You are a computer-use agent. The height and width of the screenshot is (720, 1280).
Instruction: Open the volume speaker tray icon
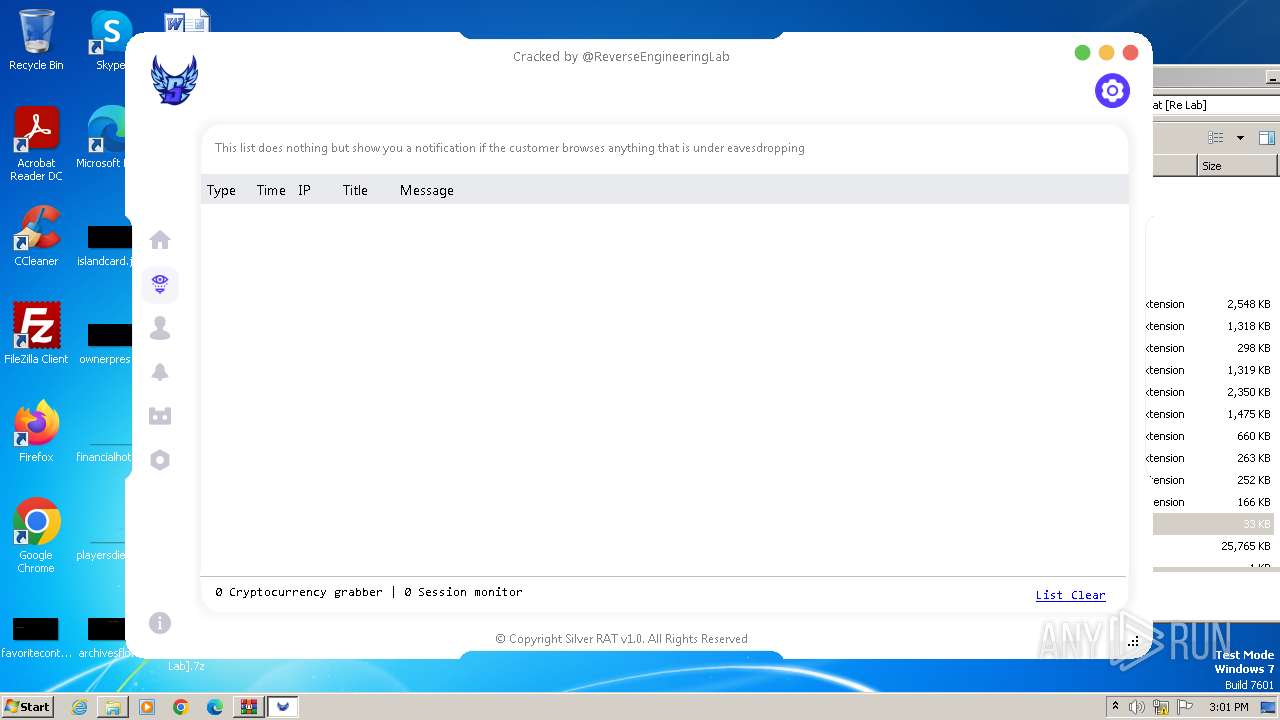[x=1137, y=707]
